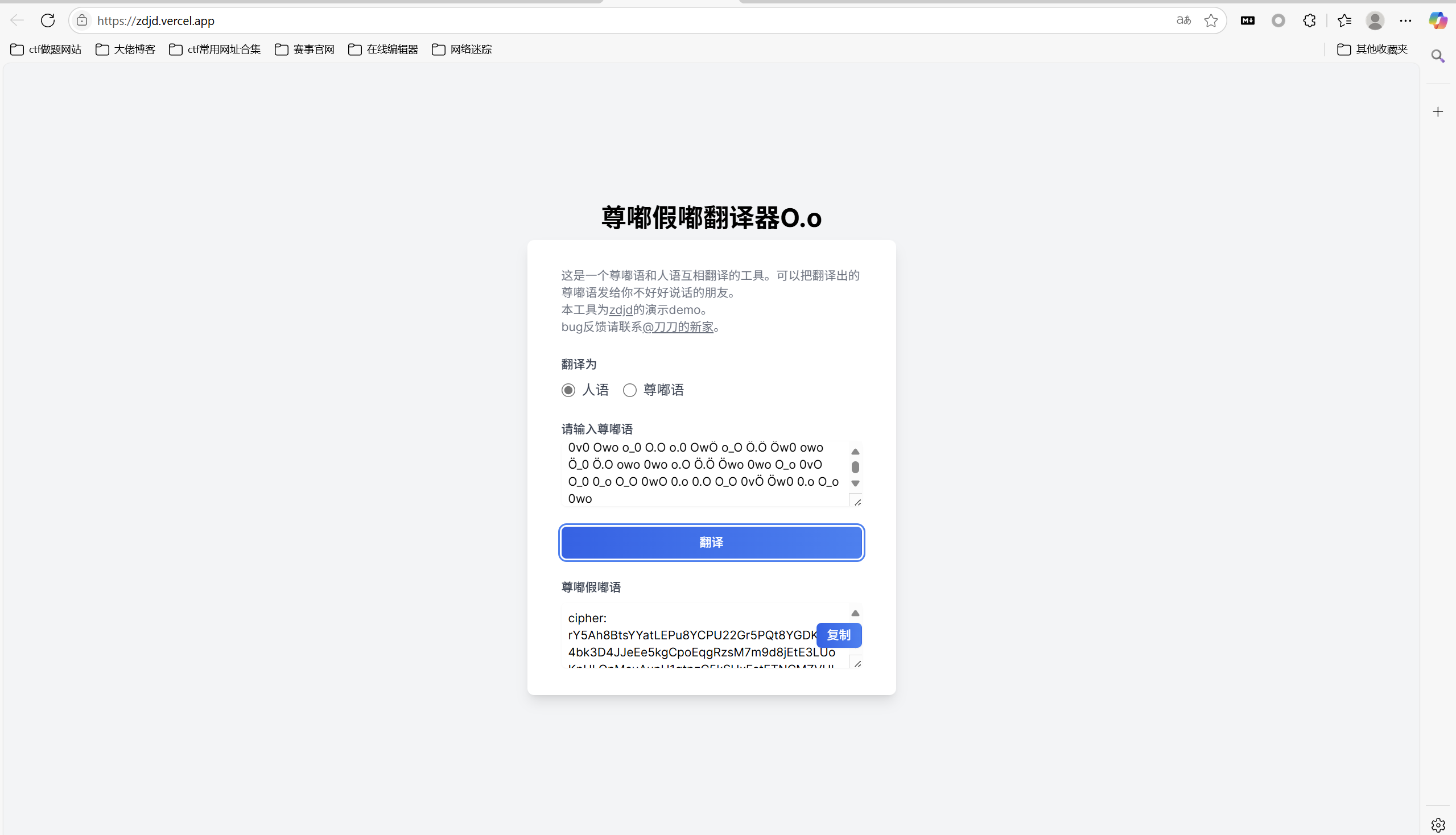Open the 其他收藏夹 folder

pos(1372,49)
